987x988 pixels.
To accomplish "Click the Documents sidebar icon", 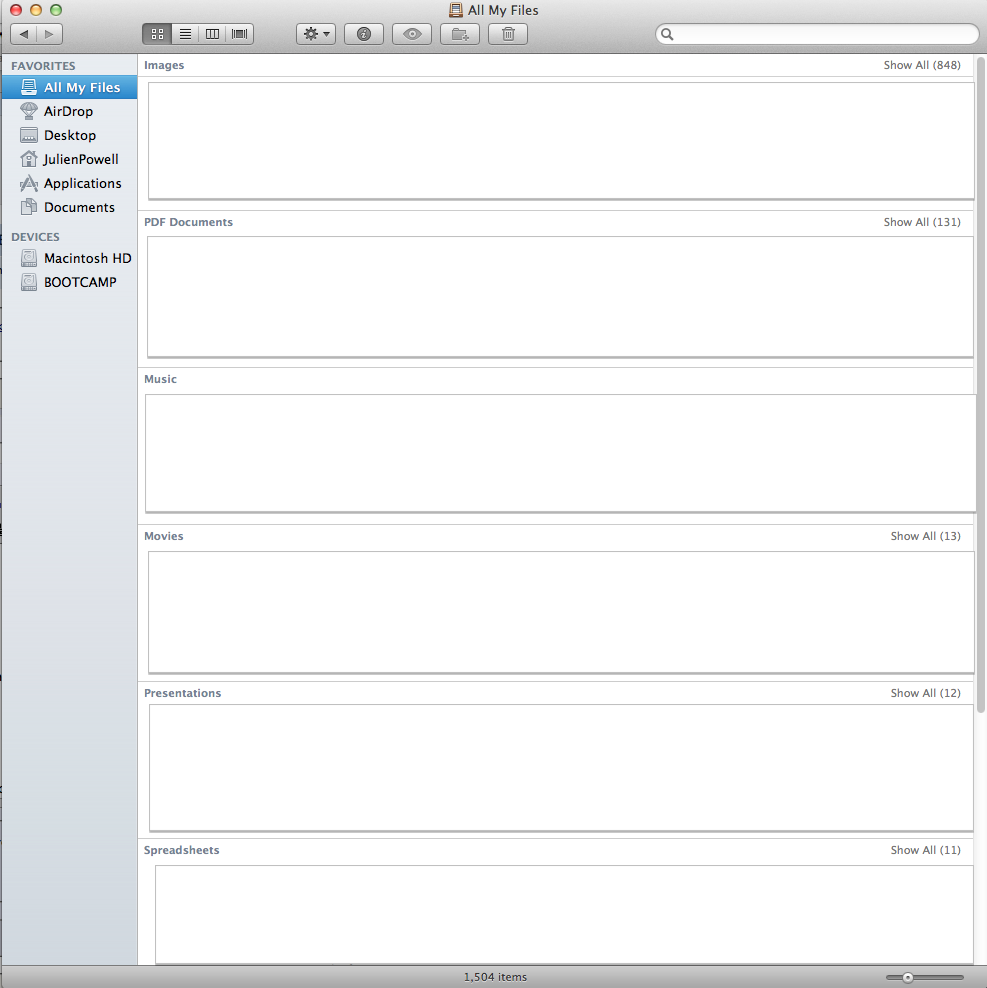I will (x=29, y=207).
